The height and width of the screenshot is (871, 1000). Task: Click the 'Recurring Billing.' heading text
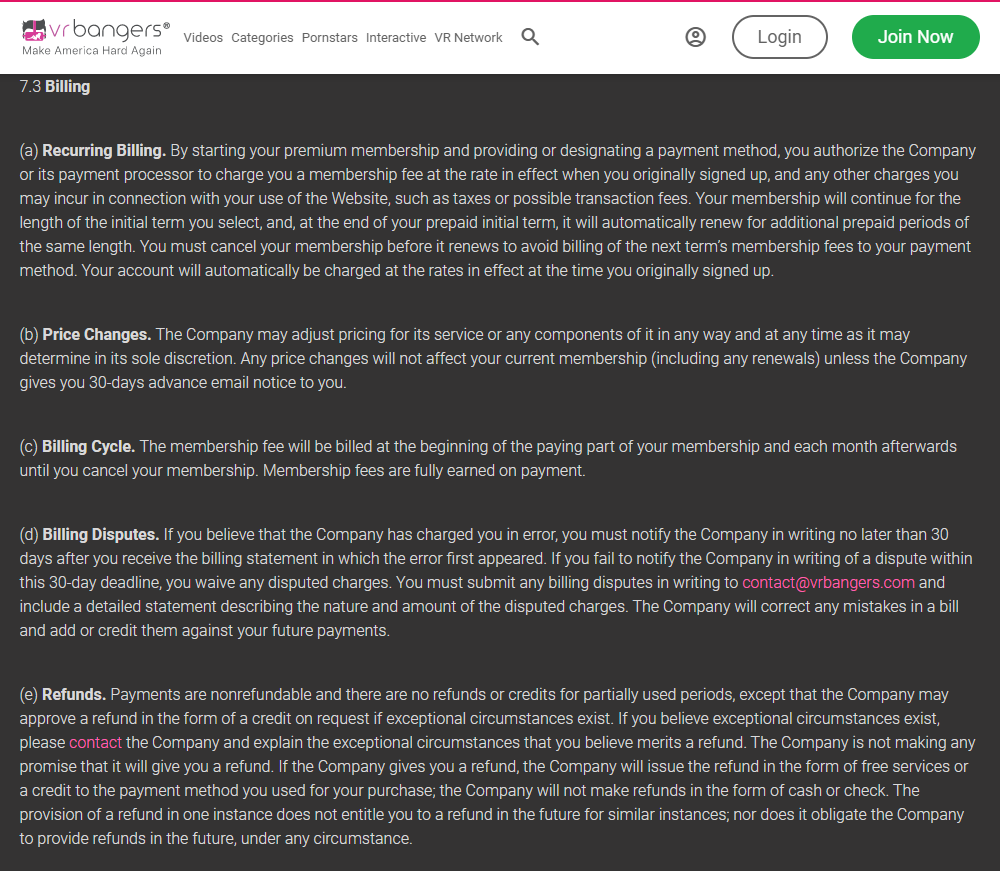(104, 150)
